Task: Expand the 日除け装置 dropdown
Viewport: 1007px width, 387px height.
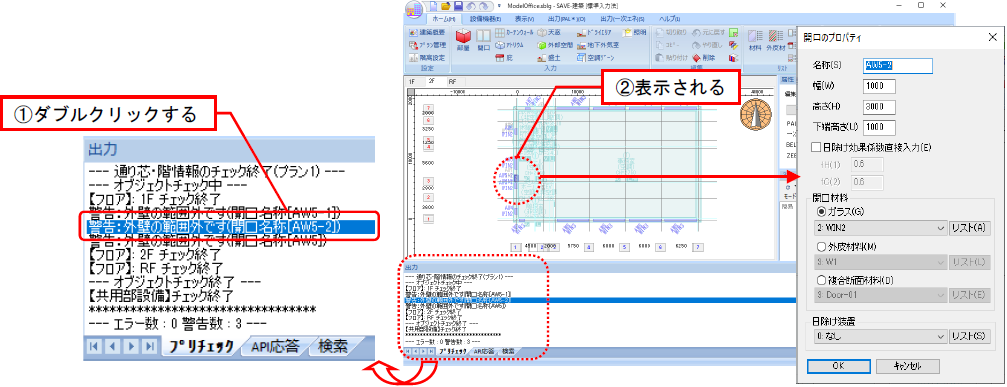Action: click(x=878, y=336)
